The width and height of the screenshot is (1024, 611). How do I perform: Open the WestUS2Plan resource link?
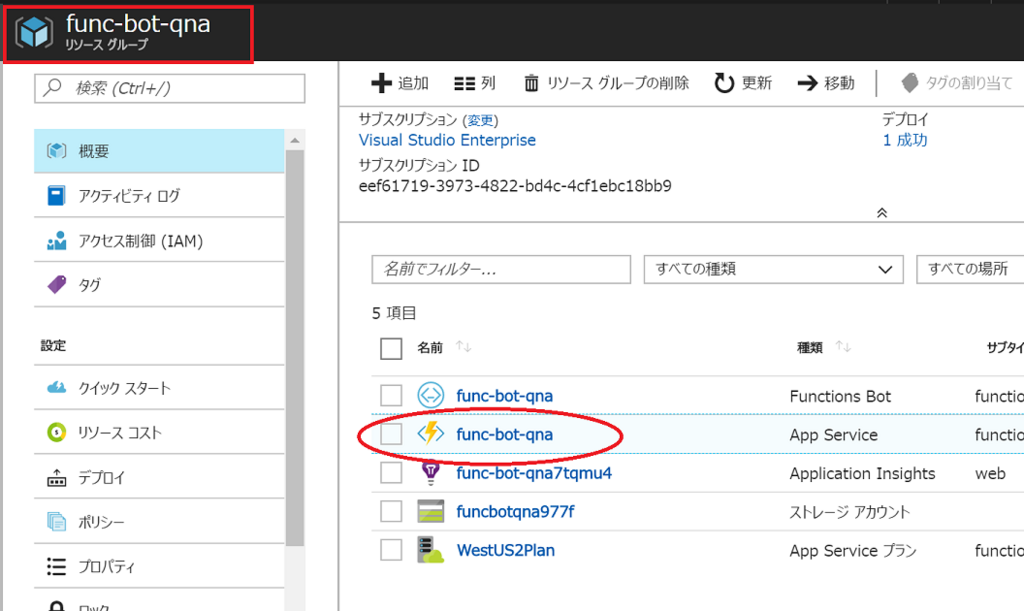click(505, 550)
